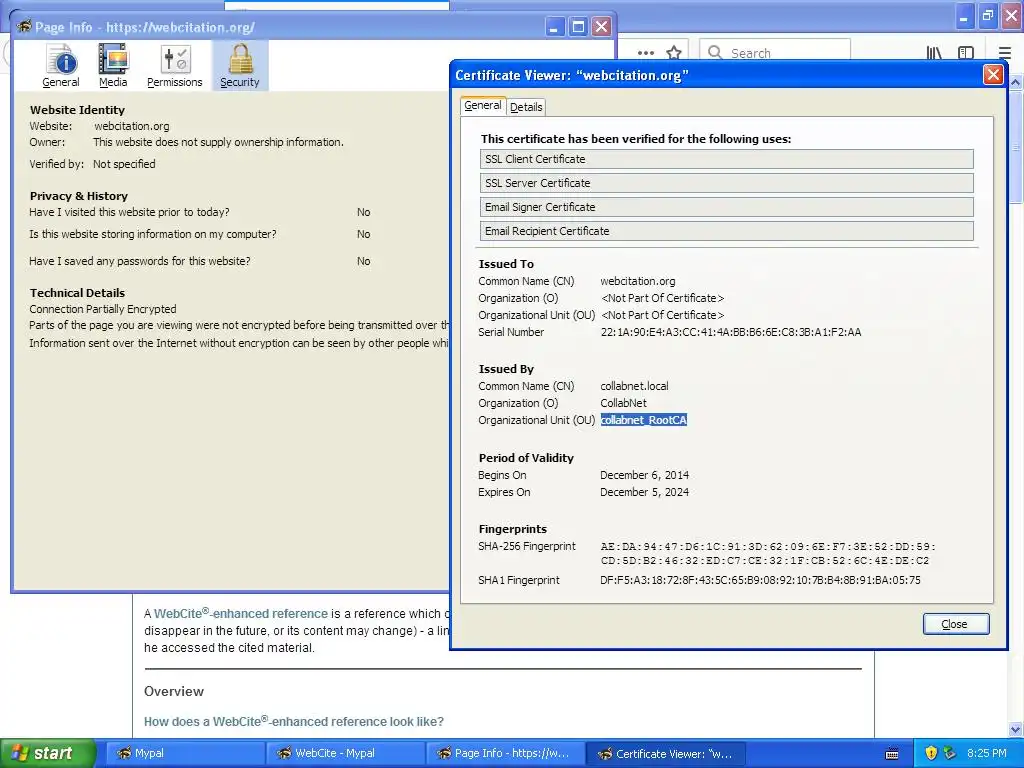Open the browser hamburger menu
This screenshot has width=1024, height=768.
tap(1006, 53)
